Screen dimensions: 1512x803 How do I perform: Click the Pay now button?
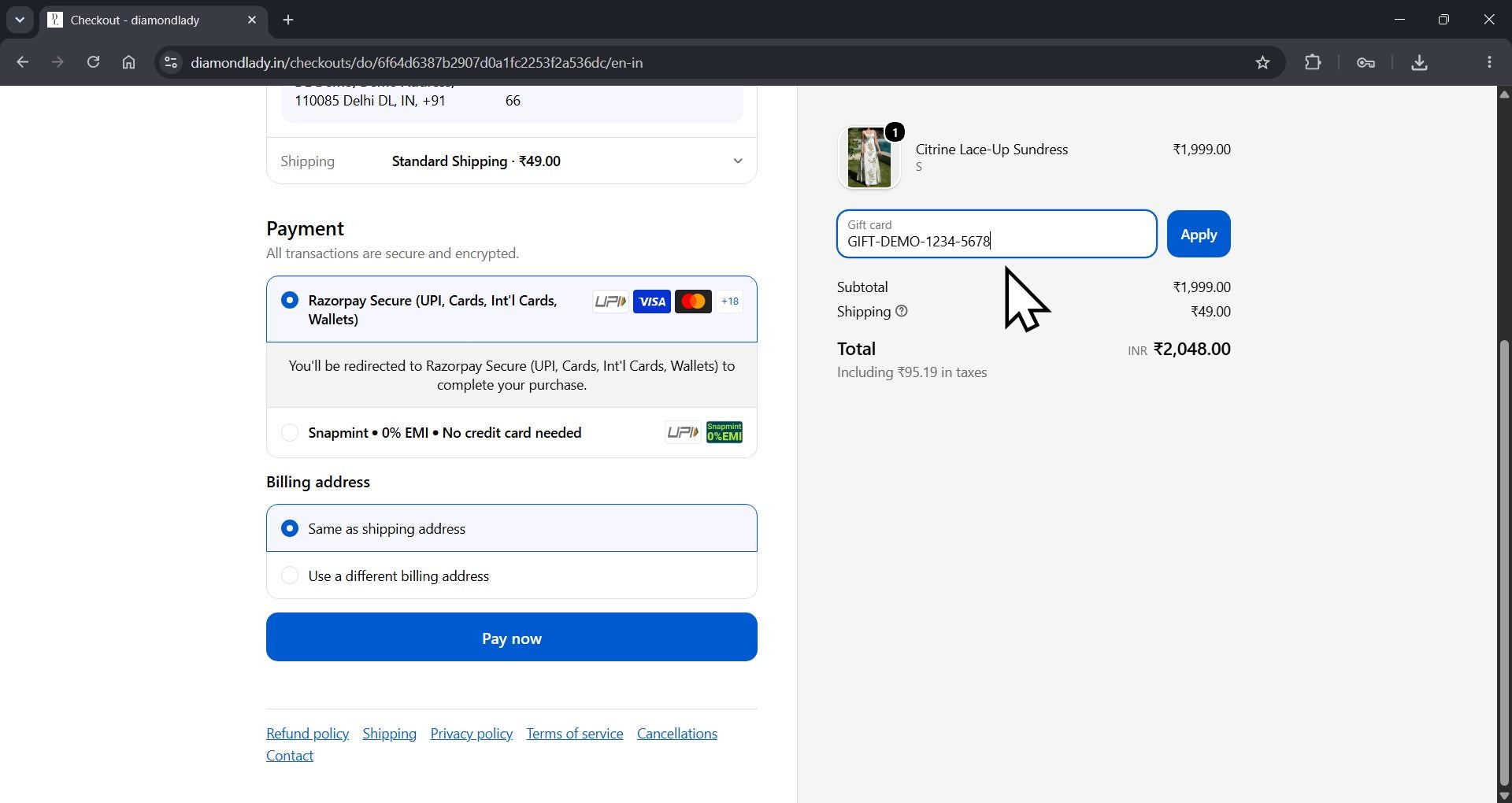(512, 637)
